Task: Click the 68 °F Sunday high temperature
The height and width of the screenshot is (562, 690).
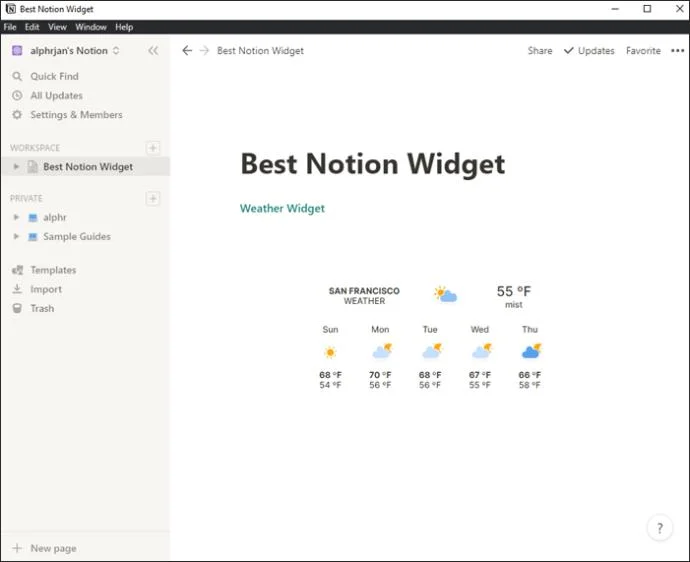Action: [x=330, y=375]
